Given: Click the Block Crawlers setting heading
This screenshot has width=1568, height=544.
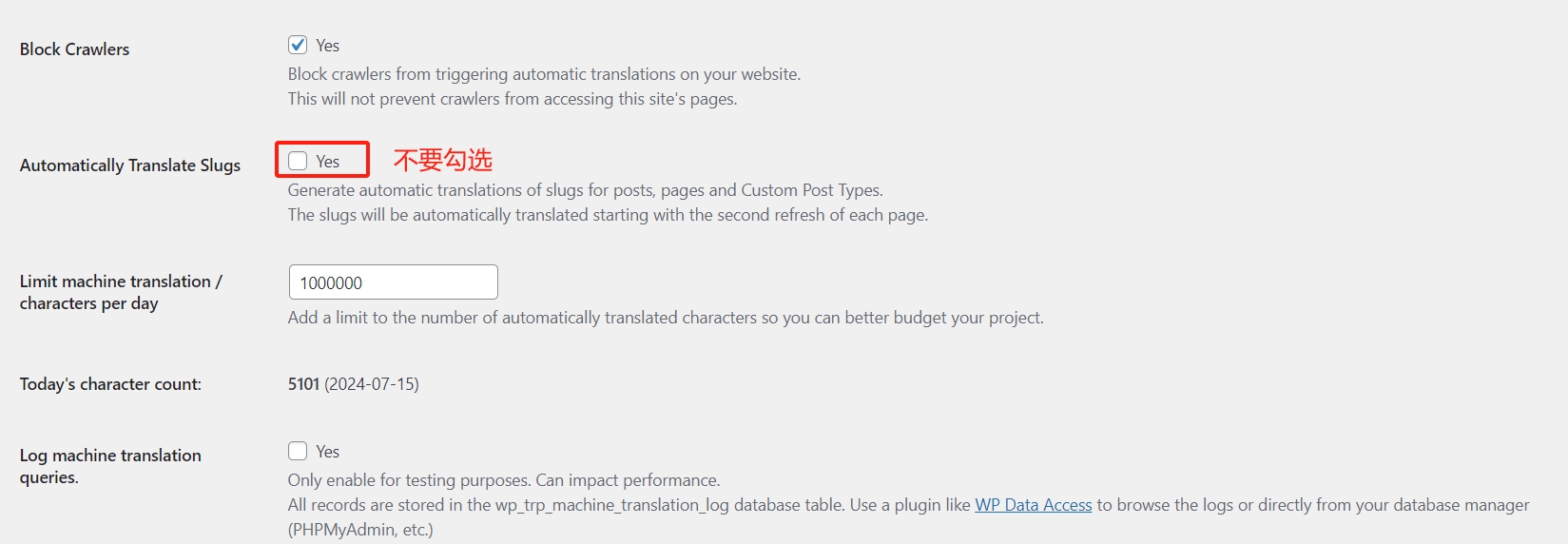Looking at the screenshot, I should [x=74, y=49].
